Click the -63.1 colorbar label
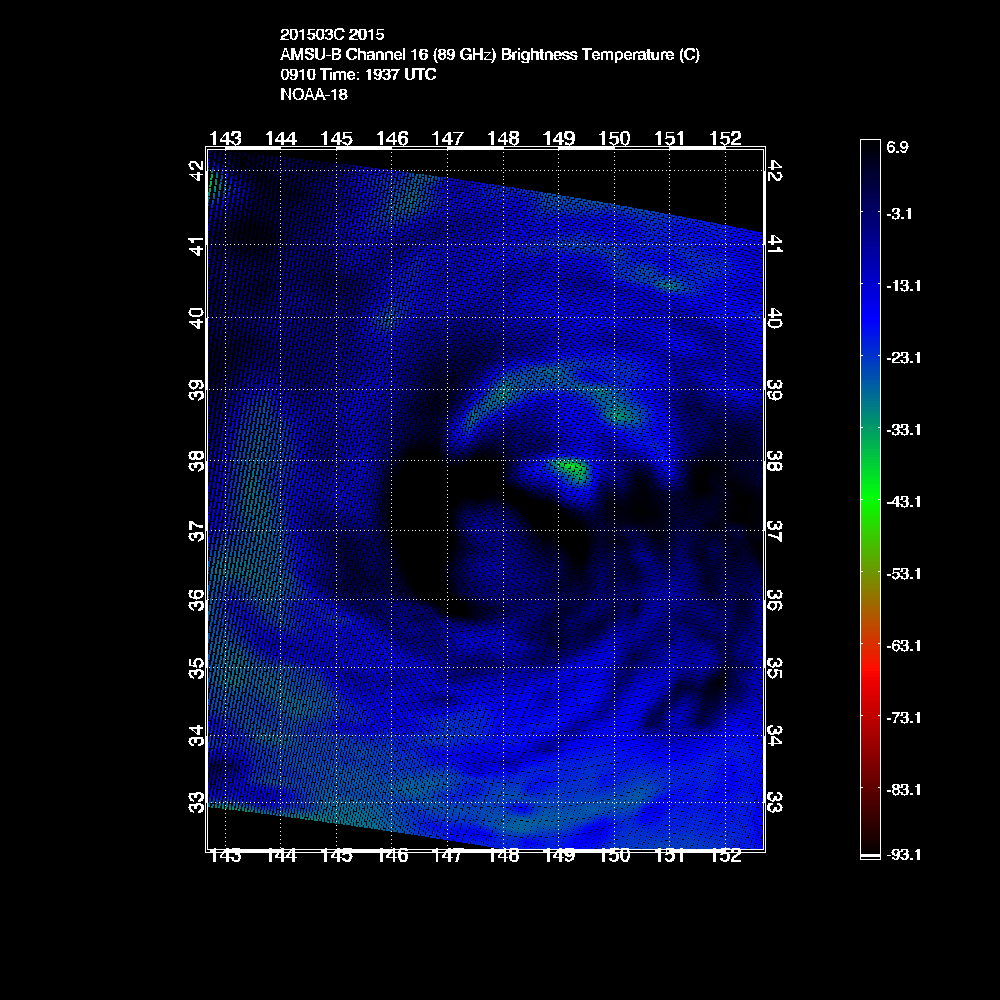 click(x=904, y=646)
